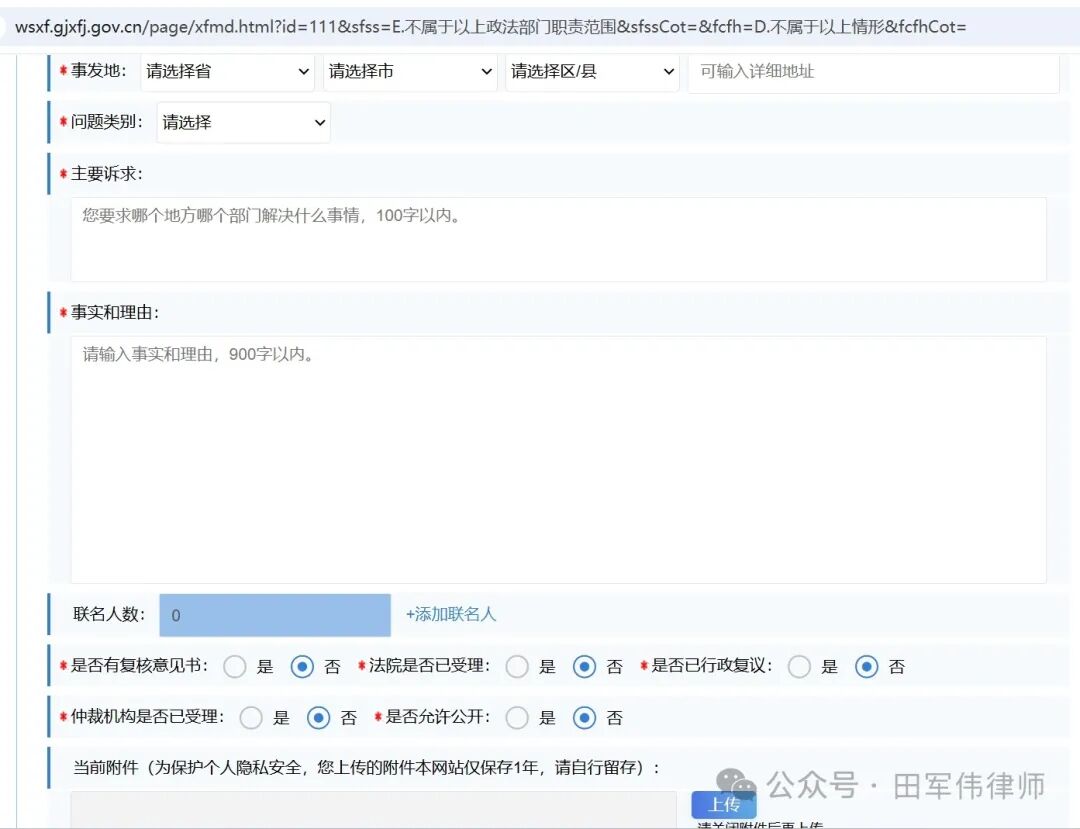1080x829 pixels.
Task: Click the district dropdown chevron icon
Action: 668,72
